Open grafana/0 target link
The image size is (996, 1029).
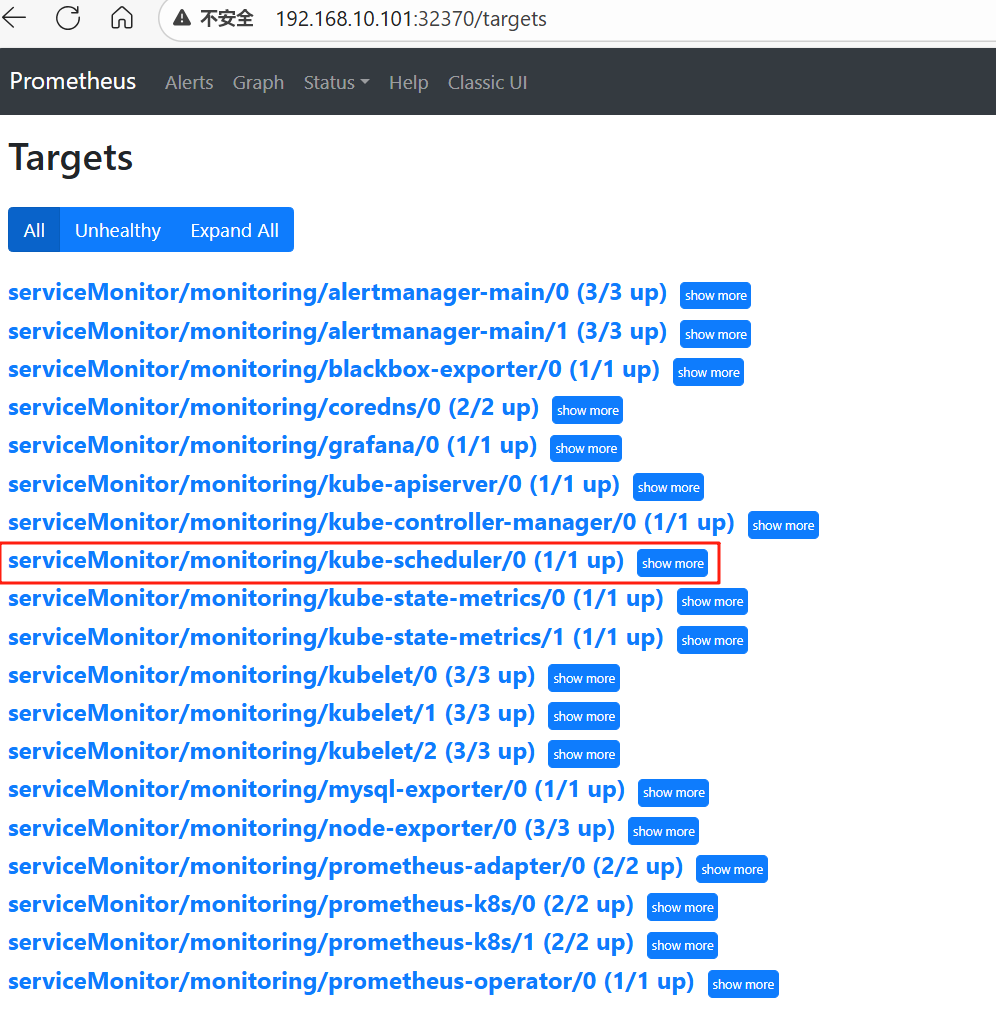[272, 446]
